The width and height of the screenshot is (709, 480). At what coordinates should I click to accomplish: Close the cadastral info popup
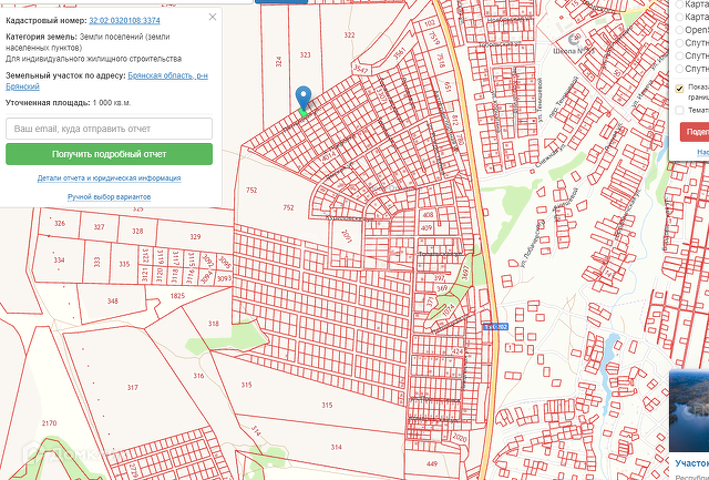[x=212, y=17]
